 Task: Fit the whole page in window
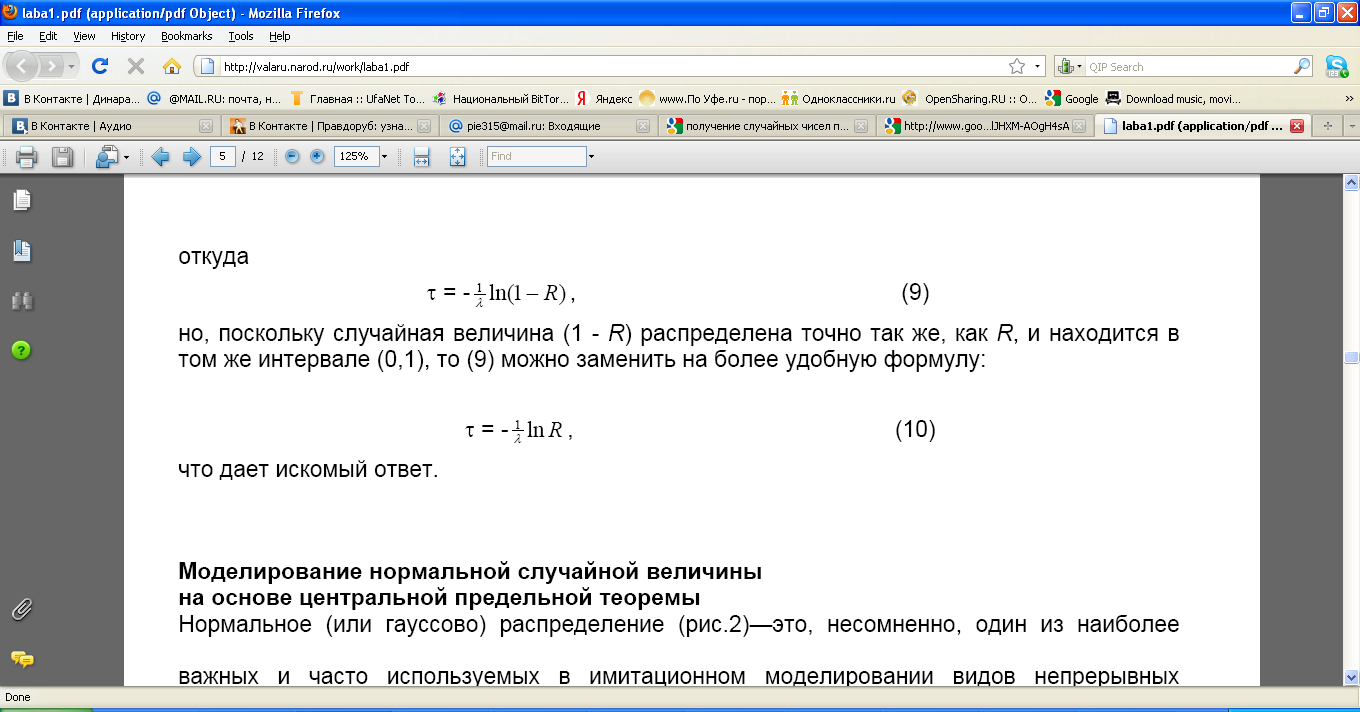(458, 157)
